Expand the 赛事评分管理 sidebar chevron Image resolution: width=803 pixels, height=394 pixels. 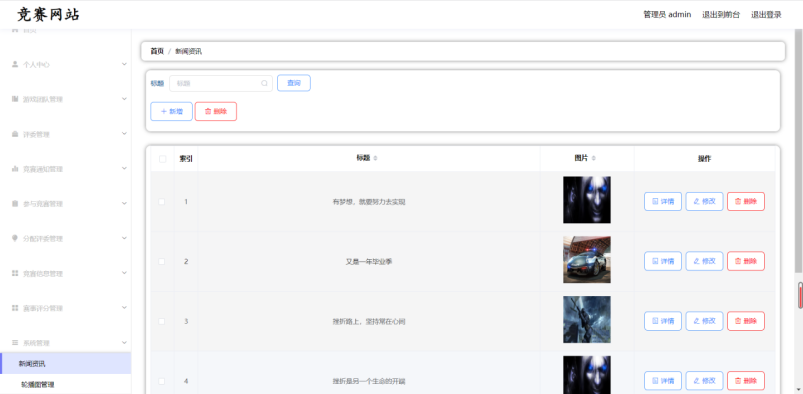click(124, 307)
